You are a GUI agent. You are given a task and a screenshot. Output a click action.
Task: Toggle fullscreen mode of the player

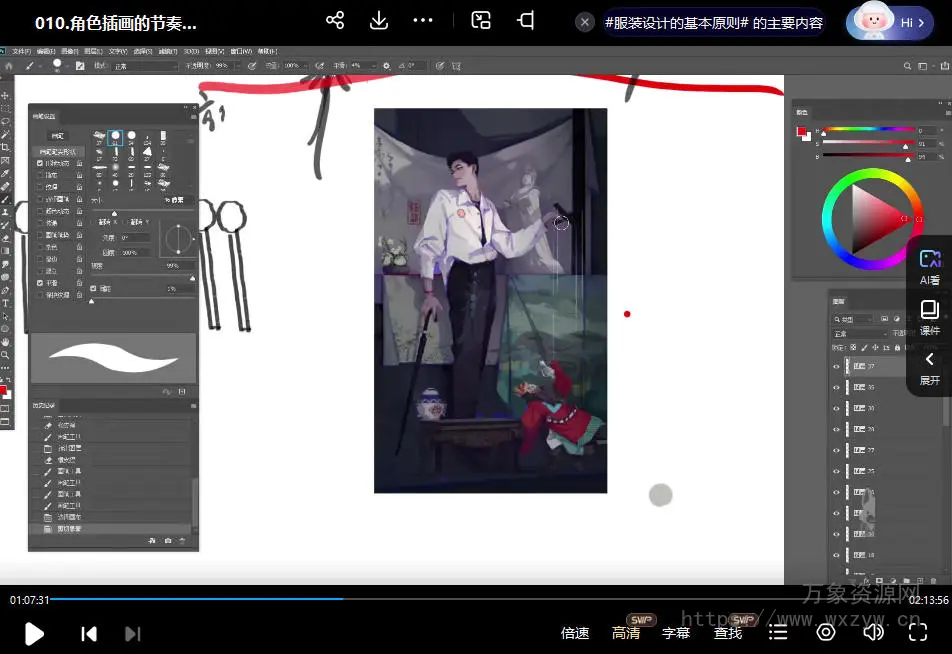[918, 632]
